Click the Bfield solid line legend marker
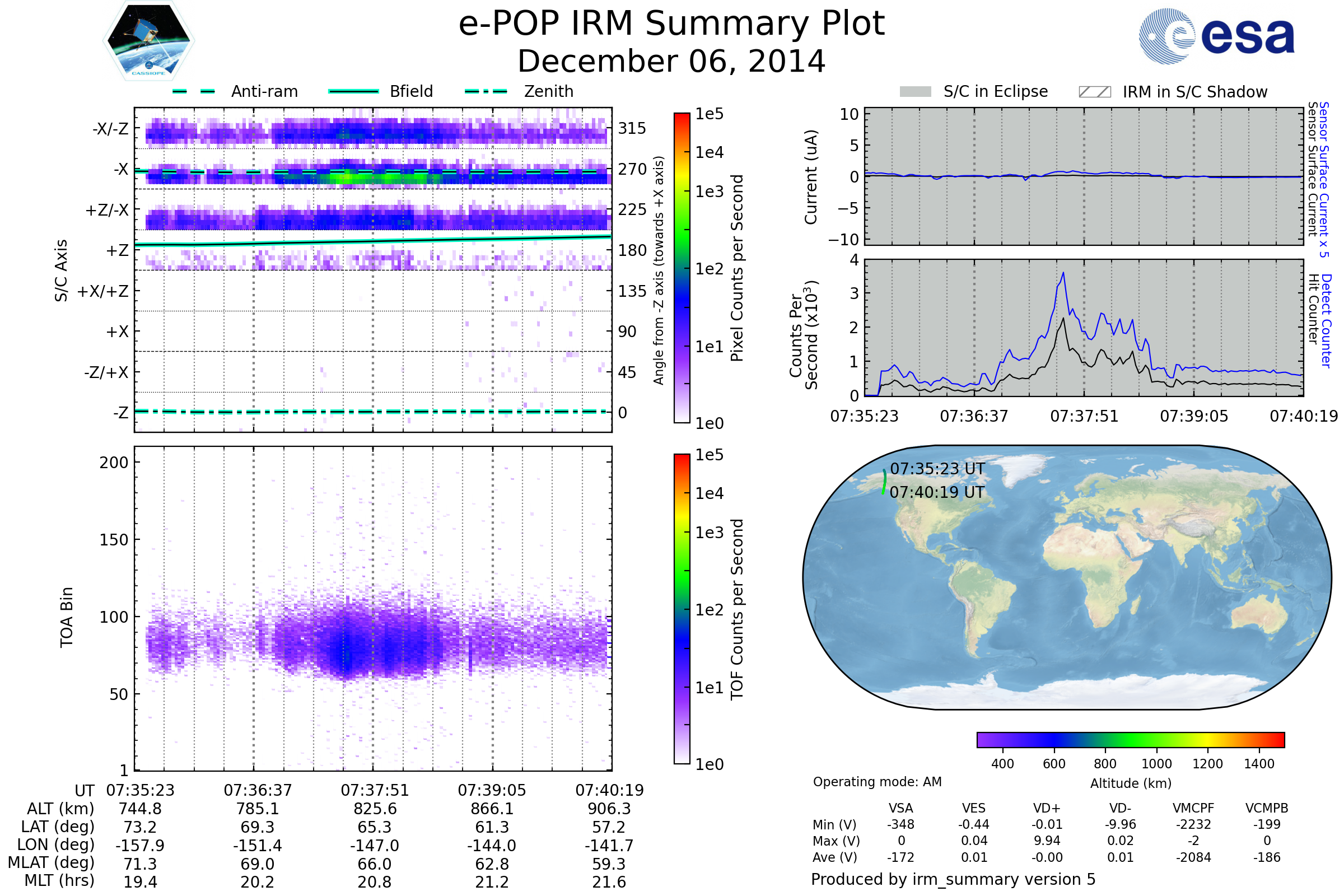 point(353,91)
